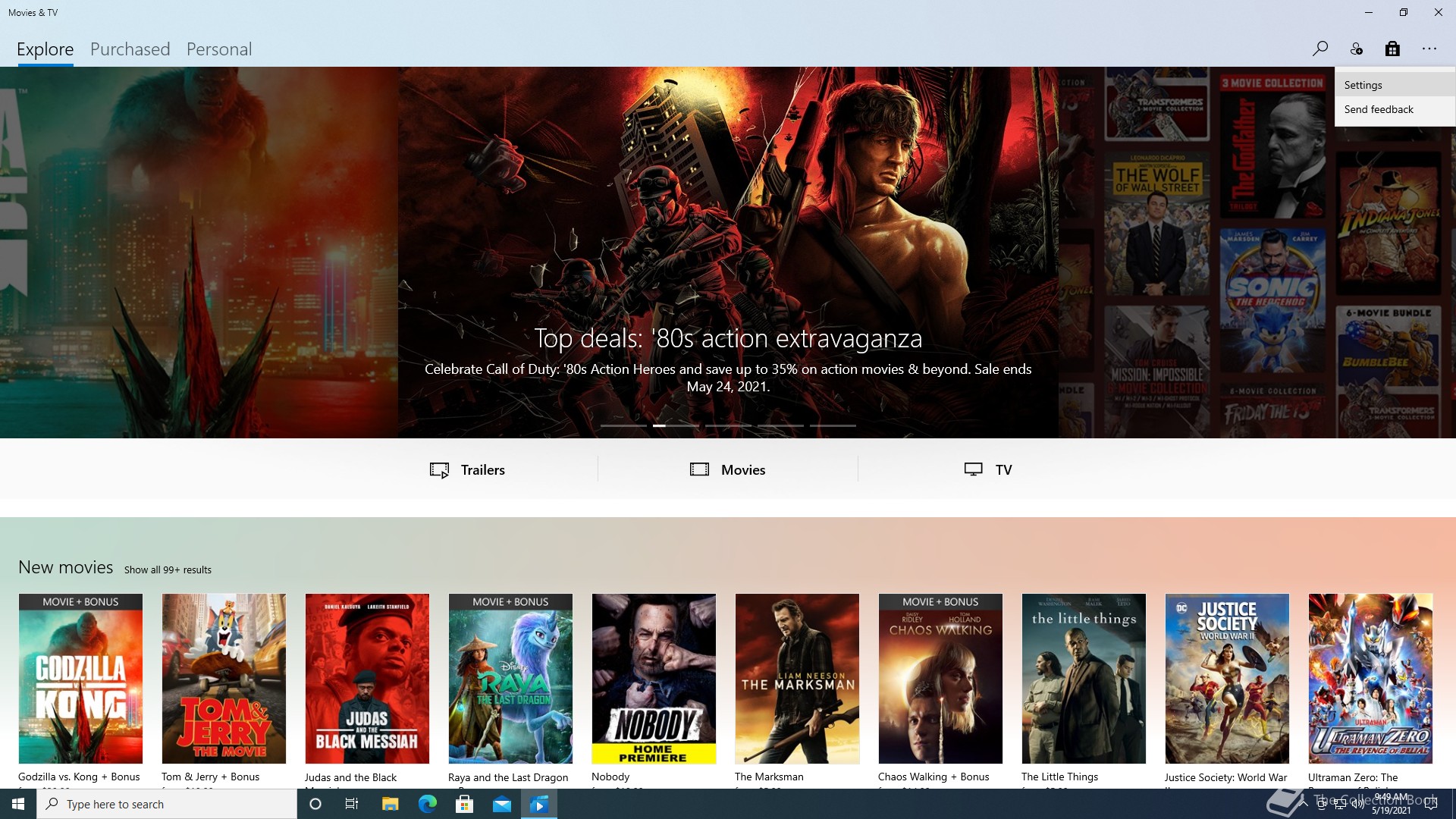Click 'Godzilla vs. Kong + Bonus' title text
The image size is (1456, 819).
[x=79, y=777]
